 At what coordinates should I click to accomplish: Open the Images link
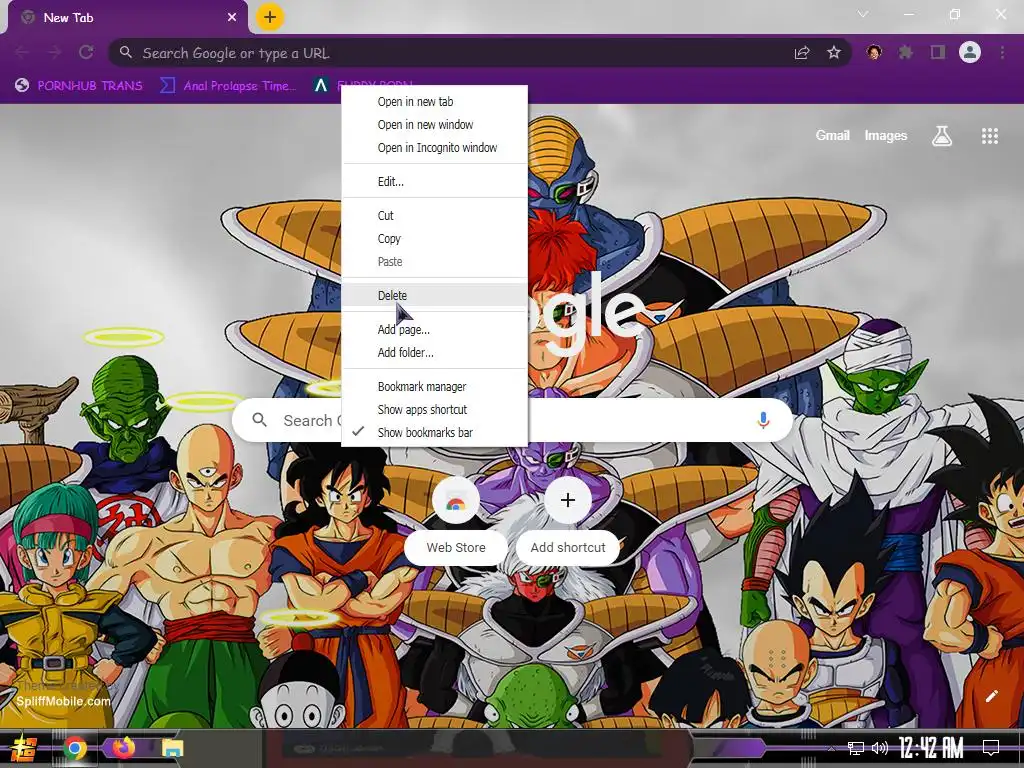click(886, 135)
